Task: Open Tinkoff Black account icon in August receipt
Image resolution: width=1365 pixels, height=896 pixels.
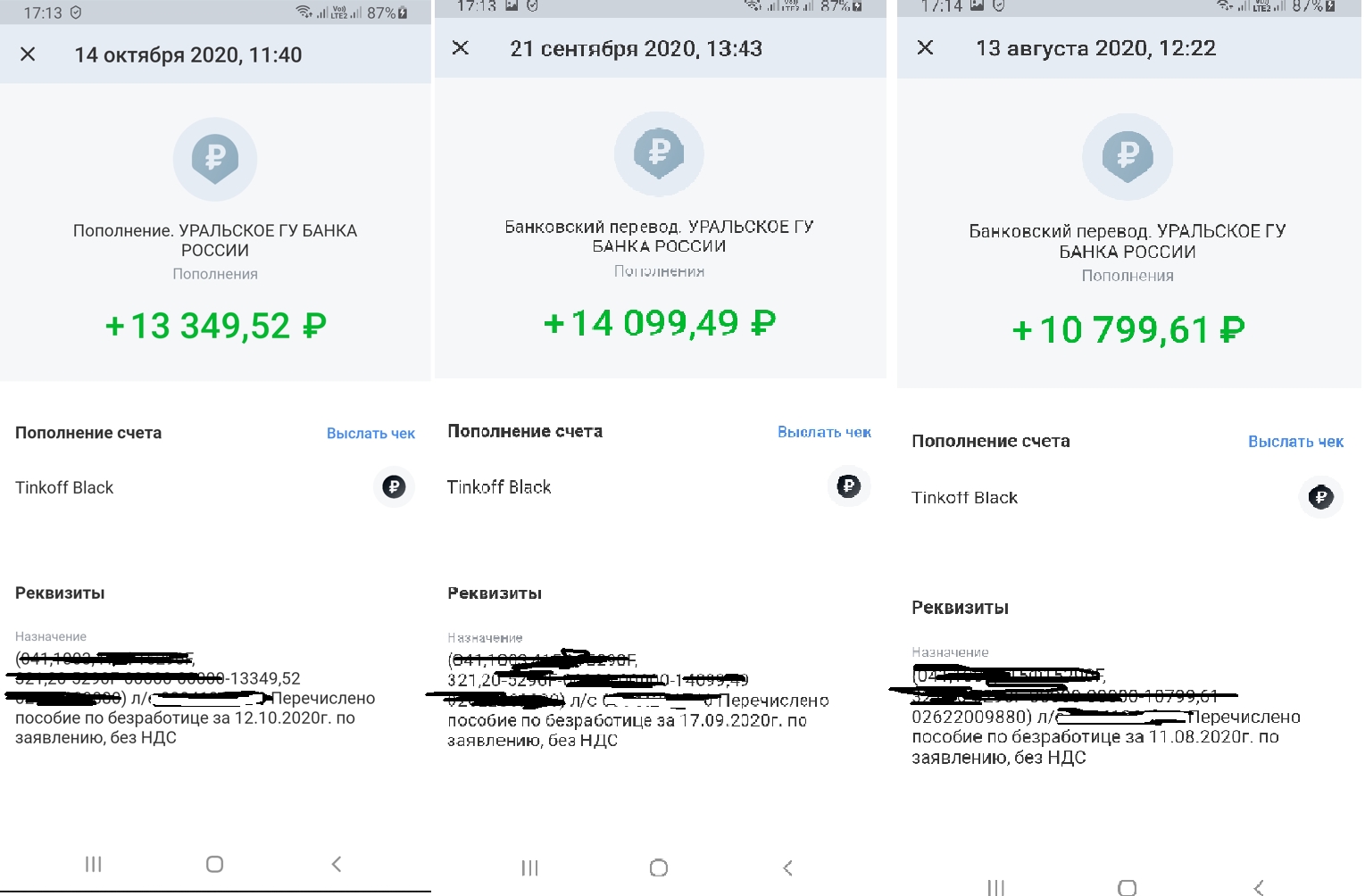Action: pyautogui.click(x=1320, y=496)
